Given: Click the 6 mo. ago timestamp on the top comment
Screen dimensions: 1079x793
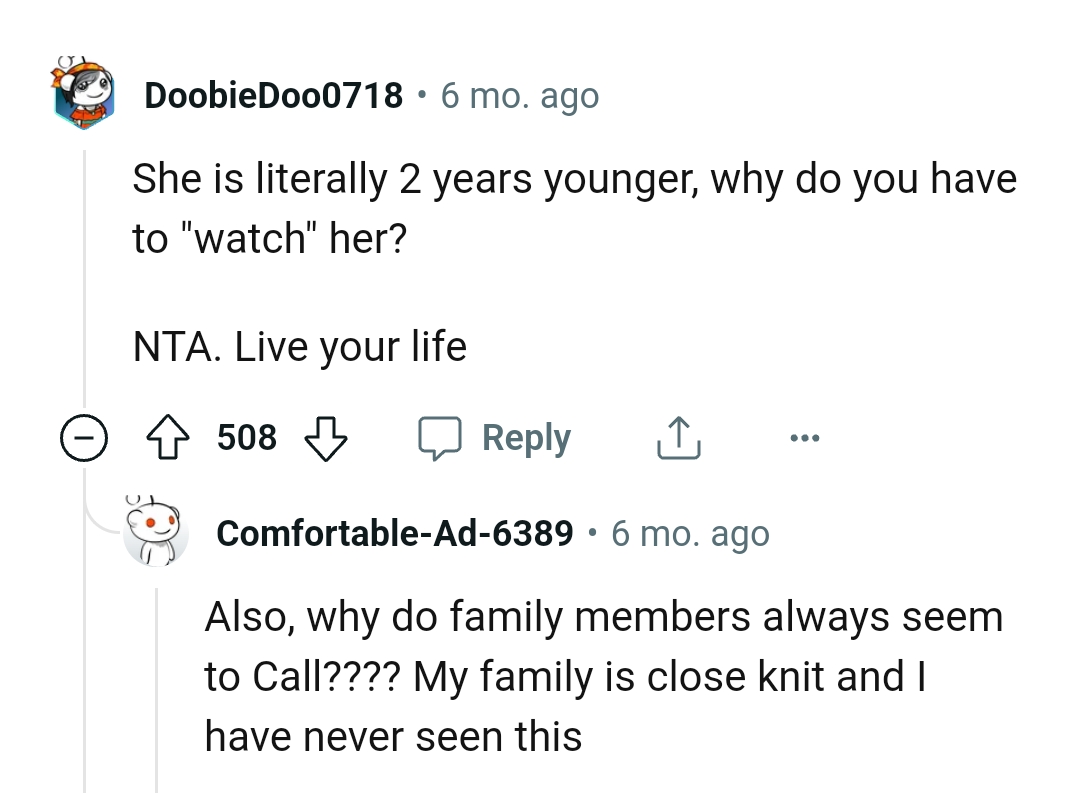Looking at the screenshot, I should (x=520, y=95).
